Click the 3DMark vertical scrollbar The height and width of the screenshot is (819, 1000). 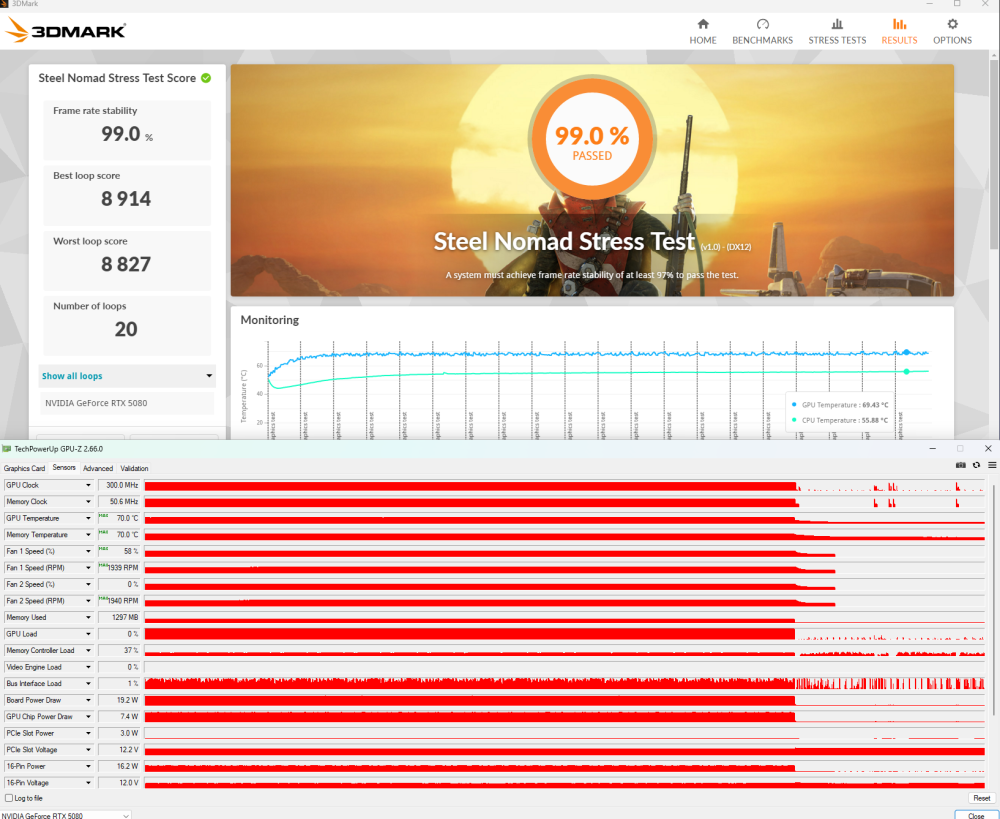994,153
